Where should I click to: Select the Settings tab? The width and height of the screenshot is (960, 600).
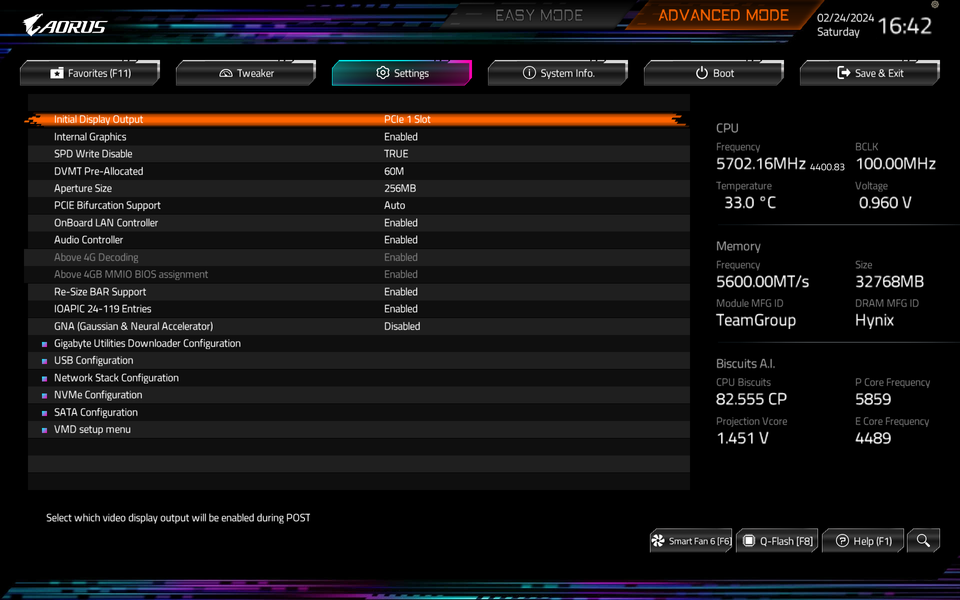pyautogui.click(x=402, y=73)
